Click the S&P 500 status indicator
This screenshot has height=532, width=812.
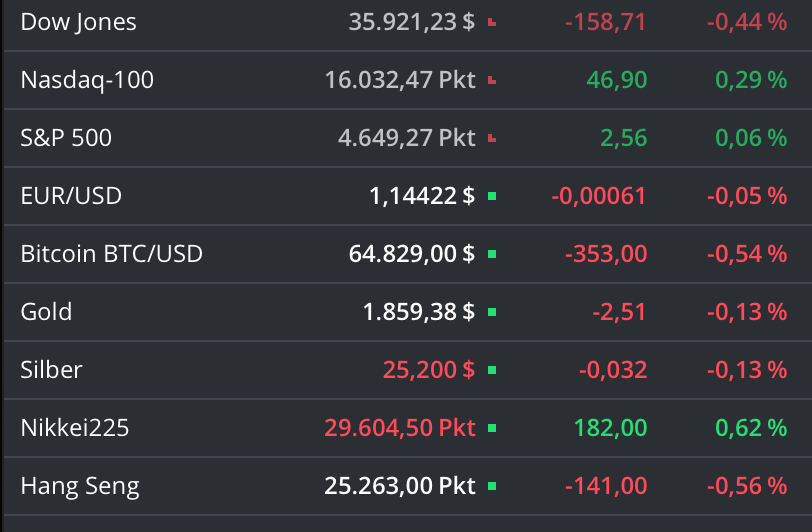[491, 138]
